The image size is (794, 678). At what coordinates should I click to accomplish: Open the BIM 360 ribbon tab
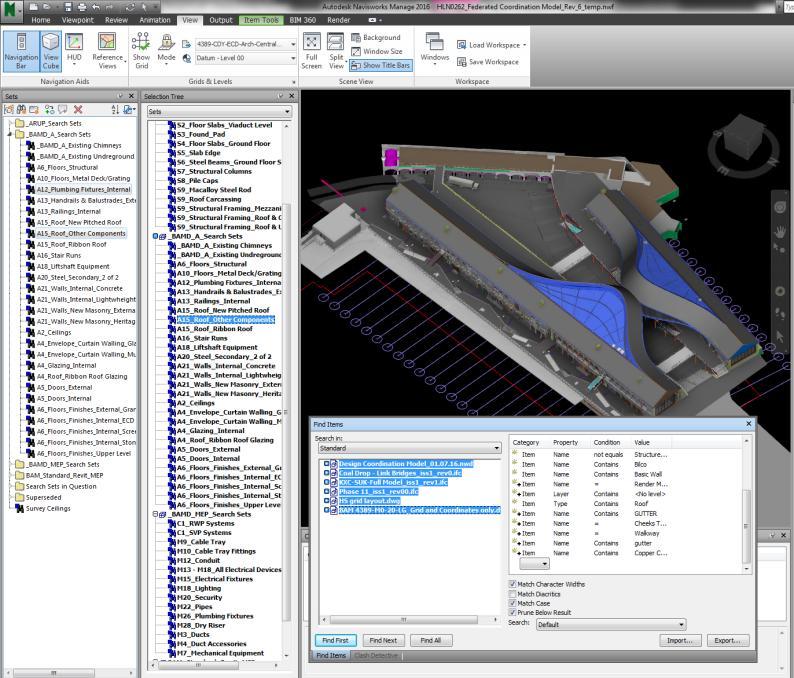click(x=302, y=20)
